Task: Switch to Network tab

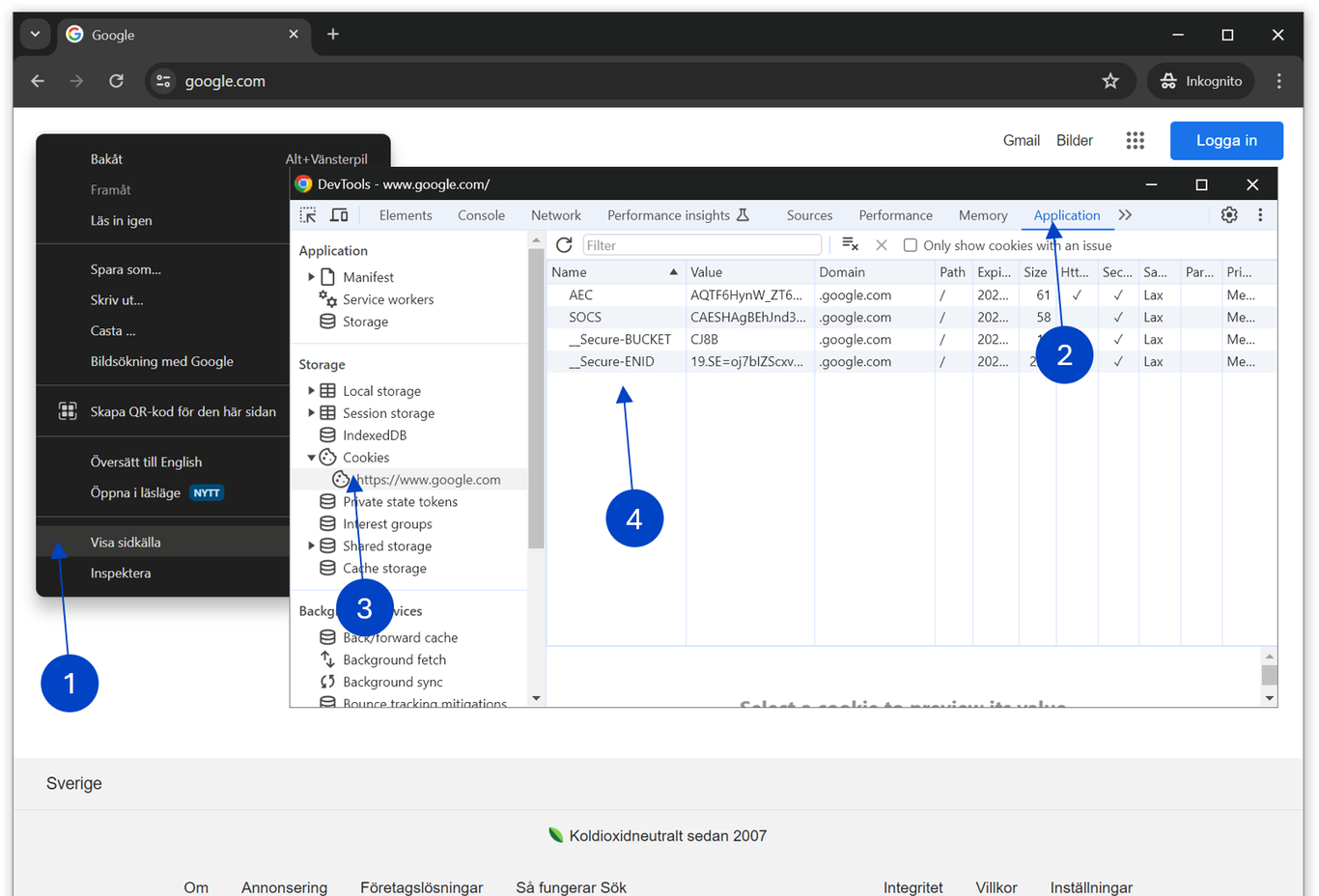Action: point(556,215)
